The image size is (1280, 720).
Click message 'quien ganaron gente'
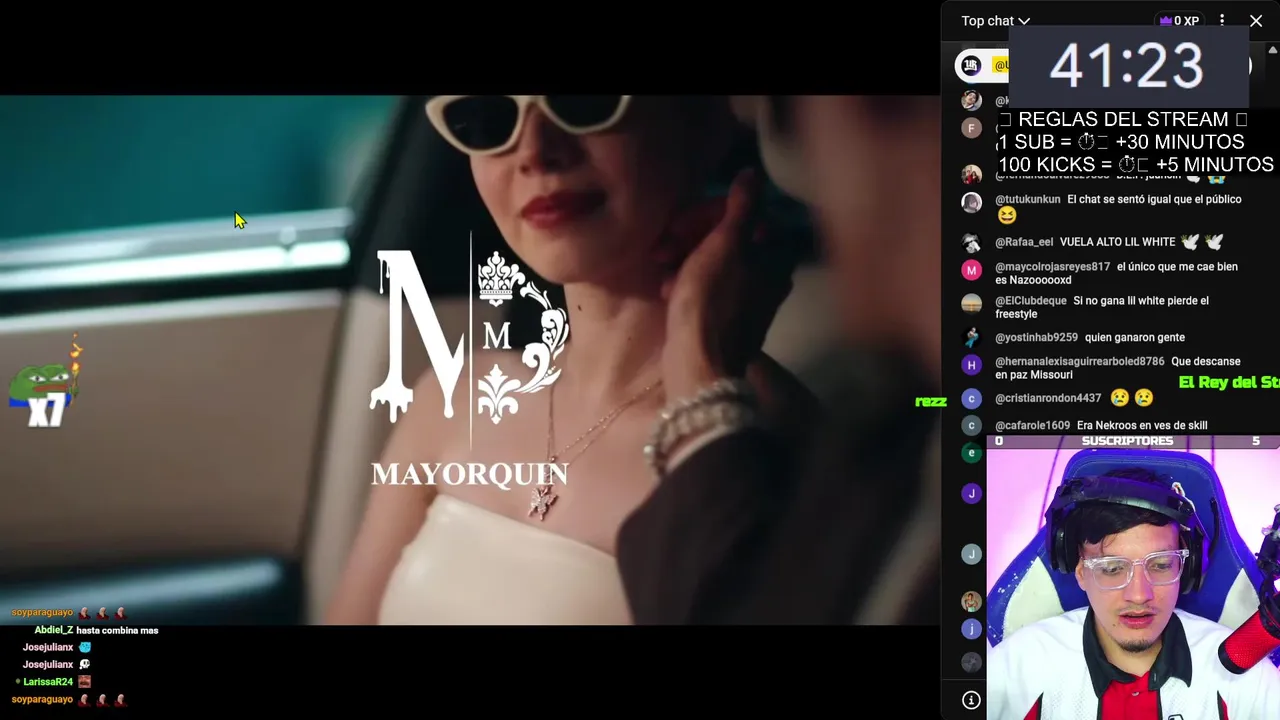1134,338
